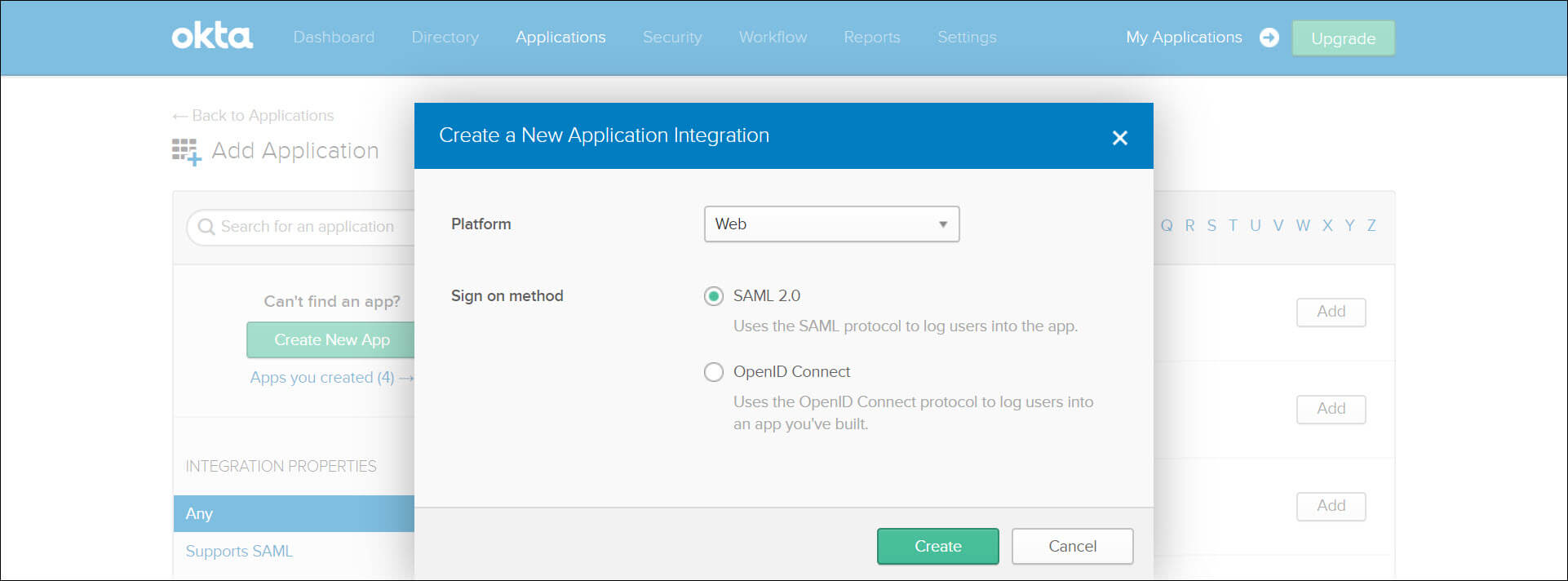Click the green Create button
Viewport: 1568px width, 581px height.
937,546
